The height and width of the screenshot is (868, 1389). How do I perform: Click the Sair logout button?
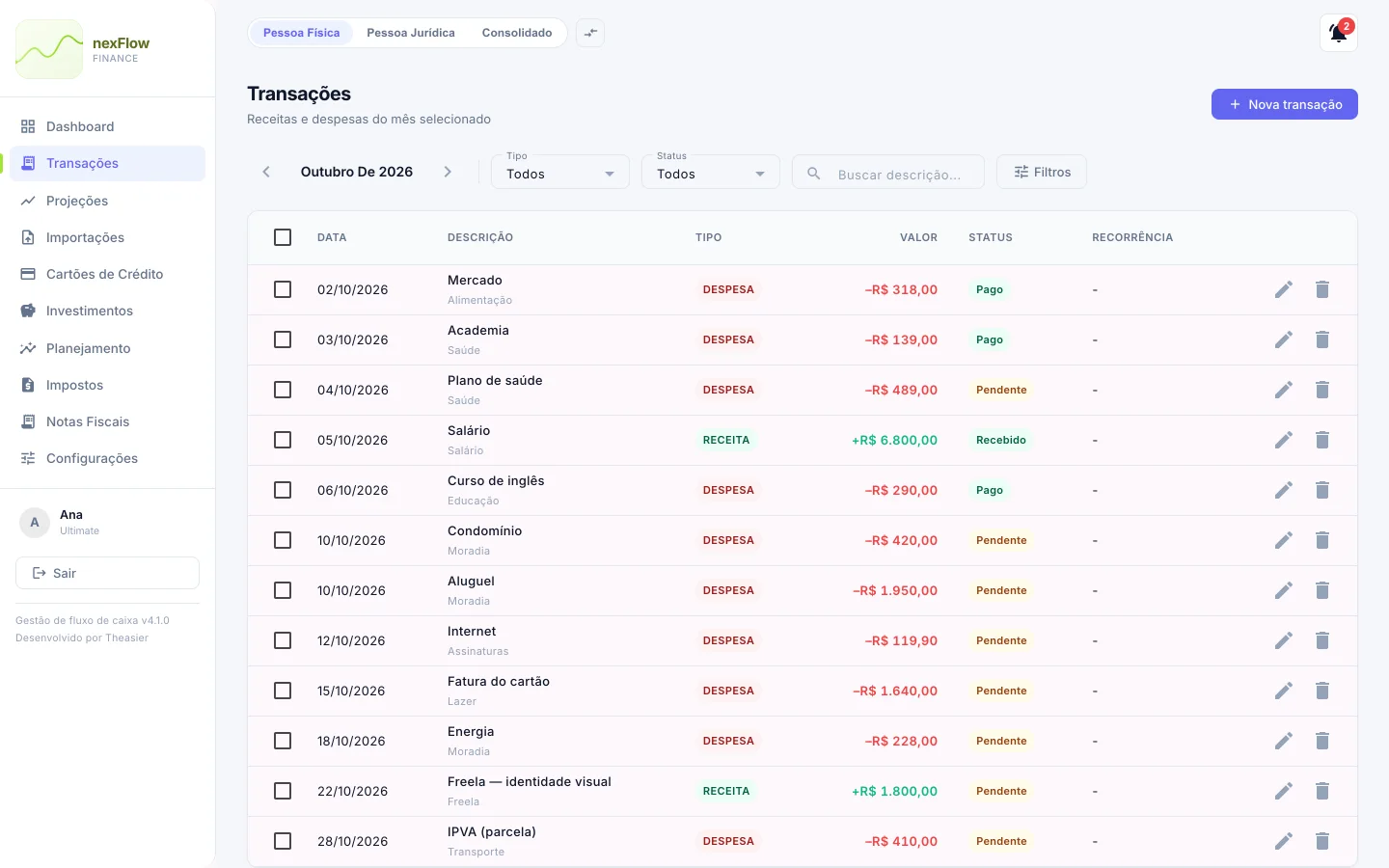(x=107, y=573)
